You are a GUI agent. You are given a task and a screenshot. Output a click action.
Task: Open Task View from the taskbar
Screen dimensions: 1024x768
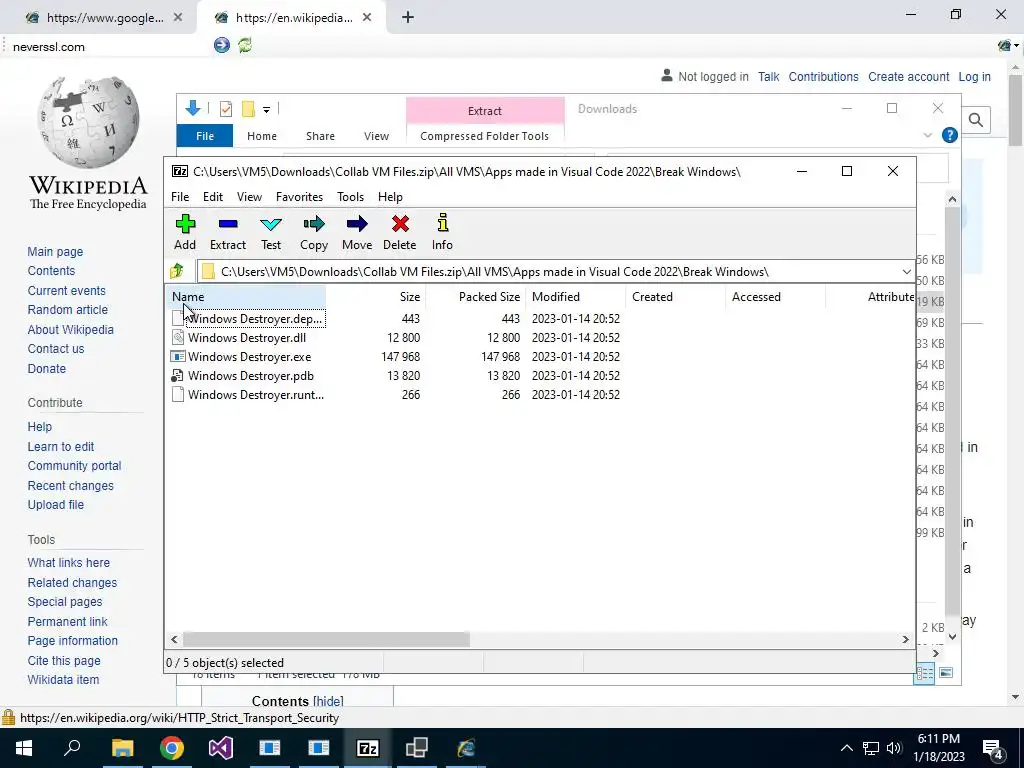pyautogui.click(x=416, y=748)
